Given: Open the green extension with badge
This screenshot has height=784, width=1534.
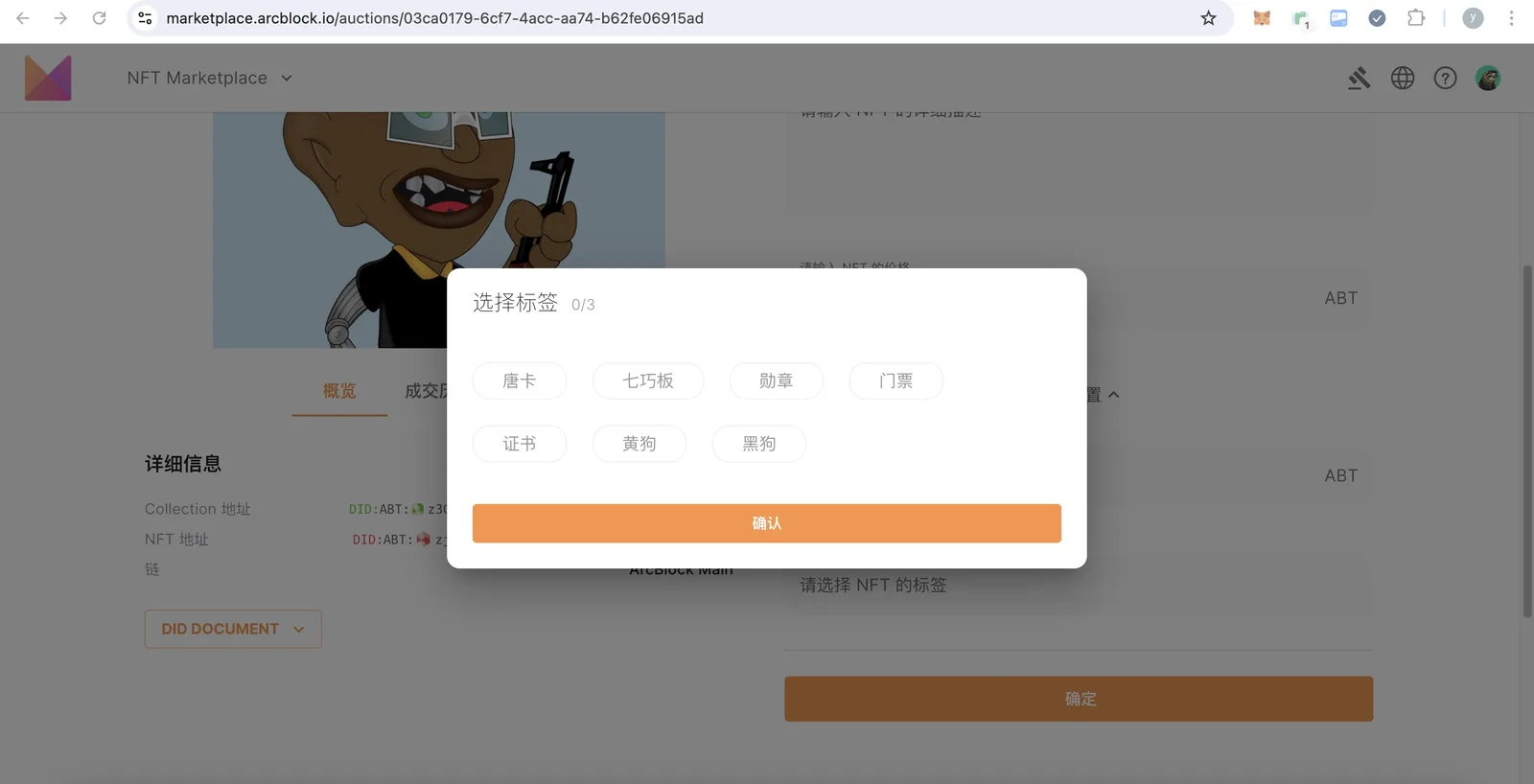Looking at the screenshot, I should (x=1301, y=19).
